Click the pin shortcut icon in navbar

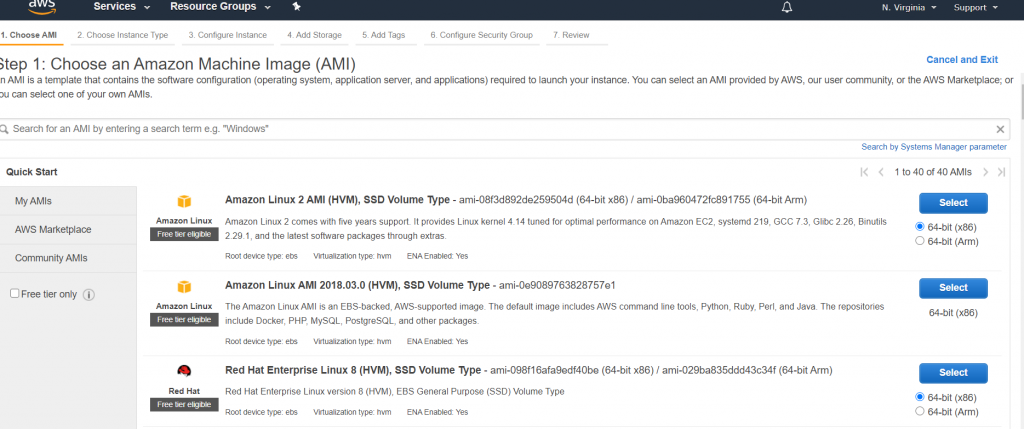[x=296, y=7]
